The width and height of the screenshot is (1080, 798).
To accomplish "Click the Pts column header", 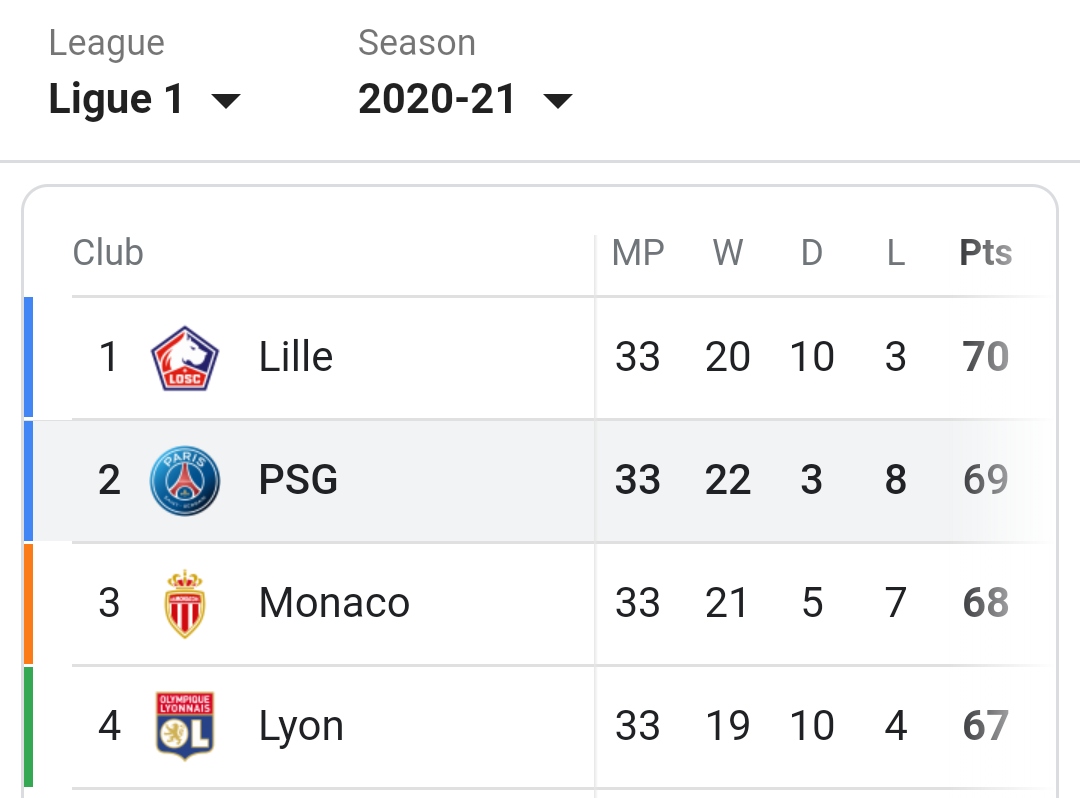I will pyautogui.click(x=985, y=253).
